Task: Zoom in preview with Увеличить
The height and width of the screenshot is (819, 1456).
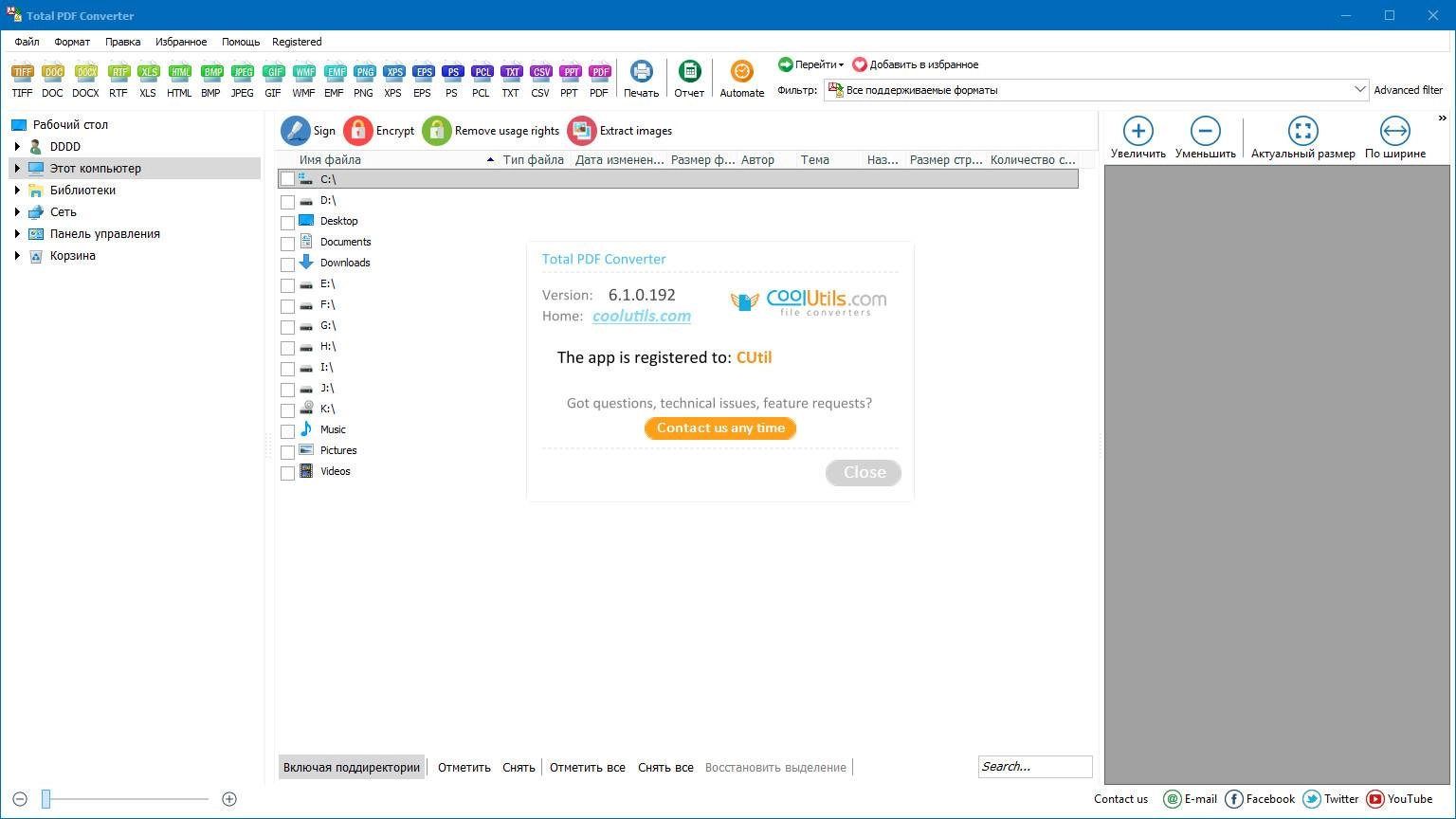Action: tap(1138, 137)
